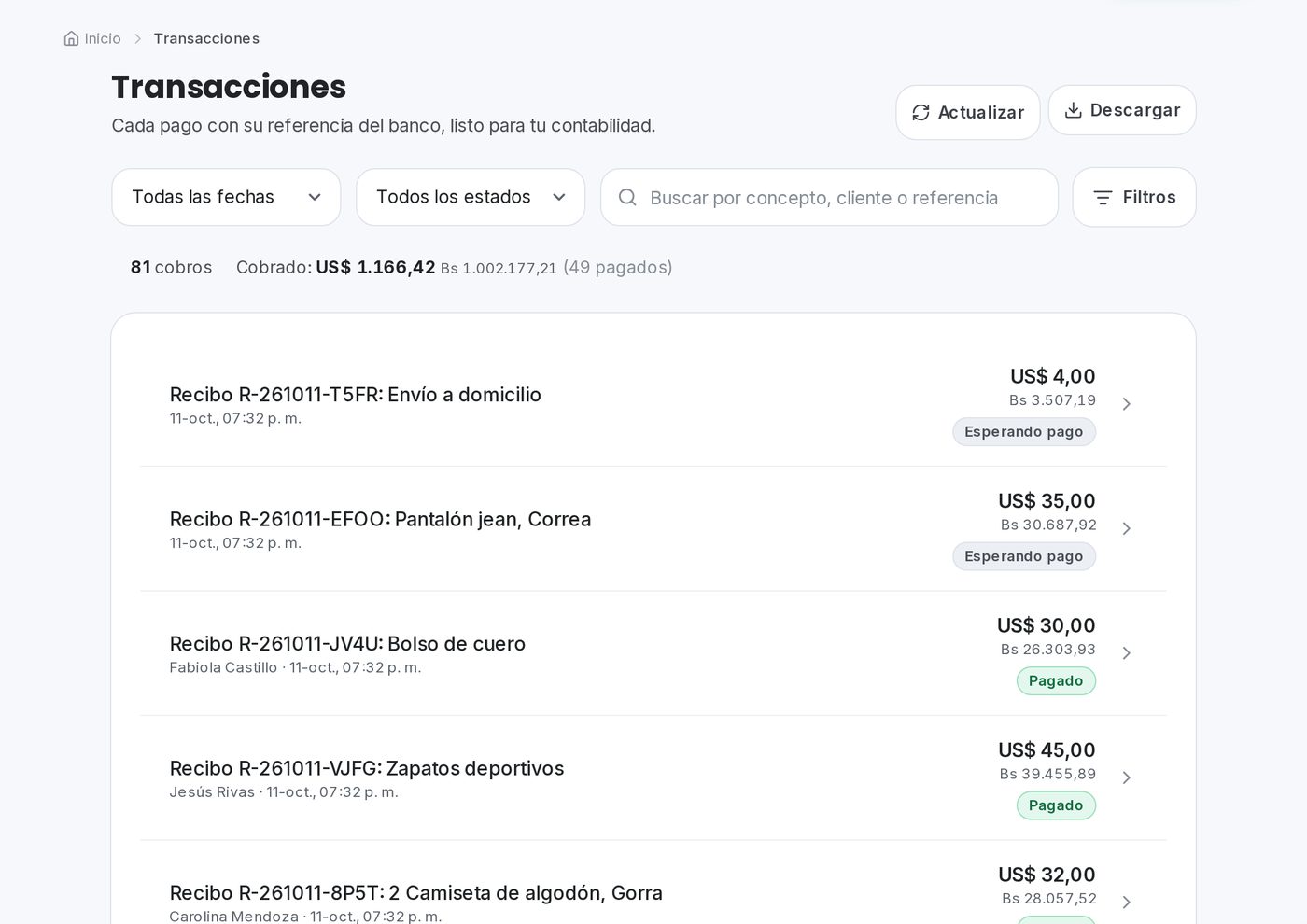The image size is (1307, 924).
Task: Open the Filtros panel
Action: pos(1134,197)
